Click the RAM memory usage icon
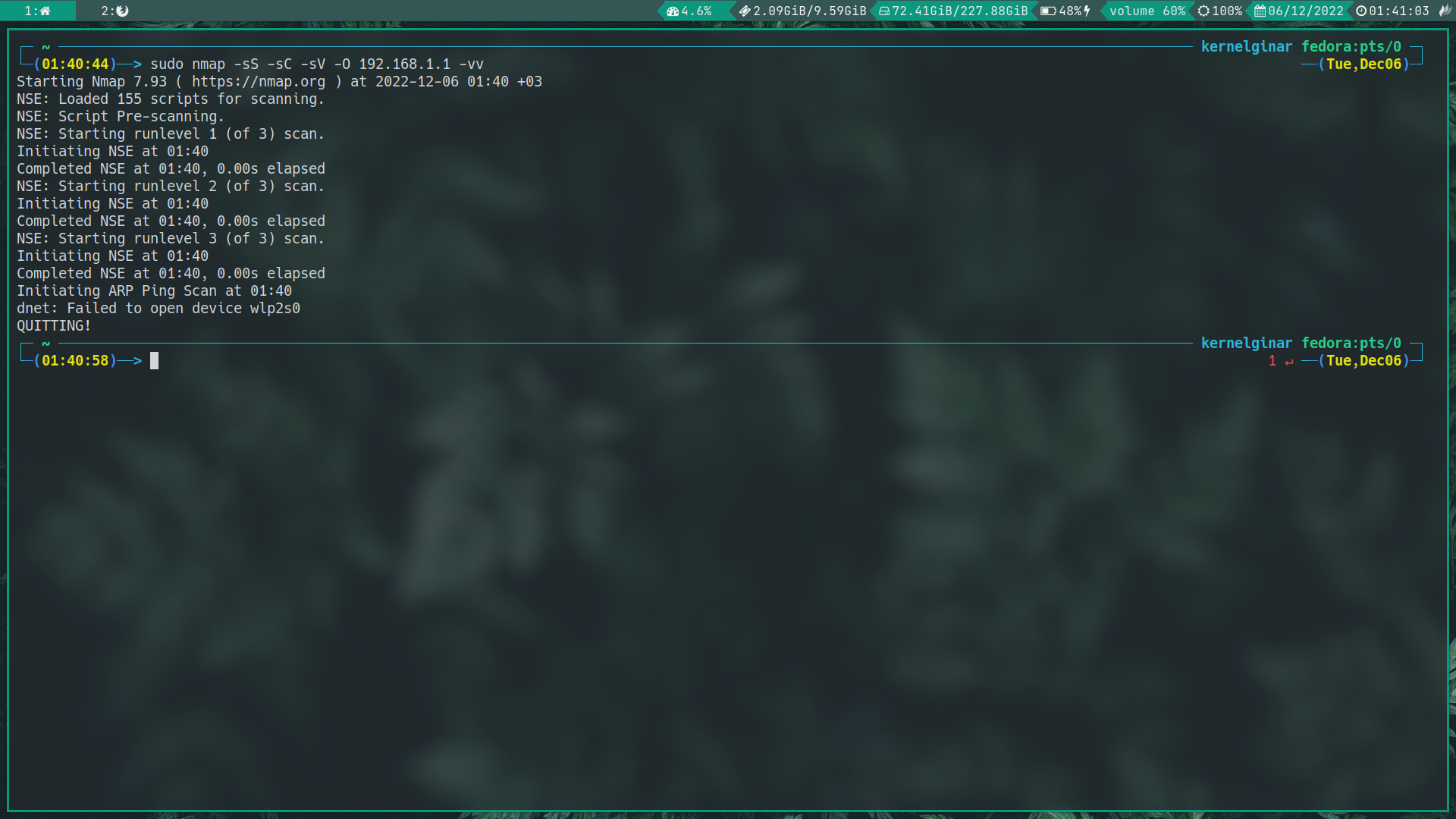Image resolution: width=1456 pixels, height=819 pixels. coord(745,11)
